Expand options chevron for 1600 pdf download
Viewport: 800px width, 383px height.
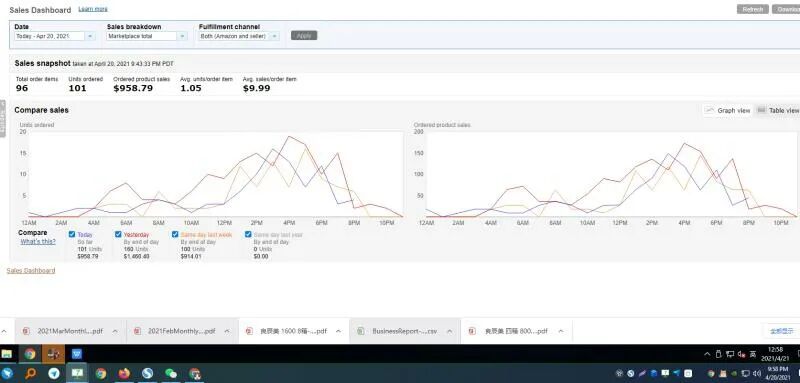[338, 331]
